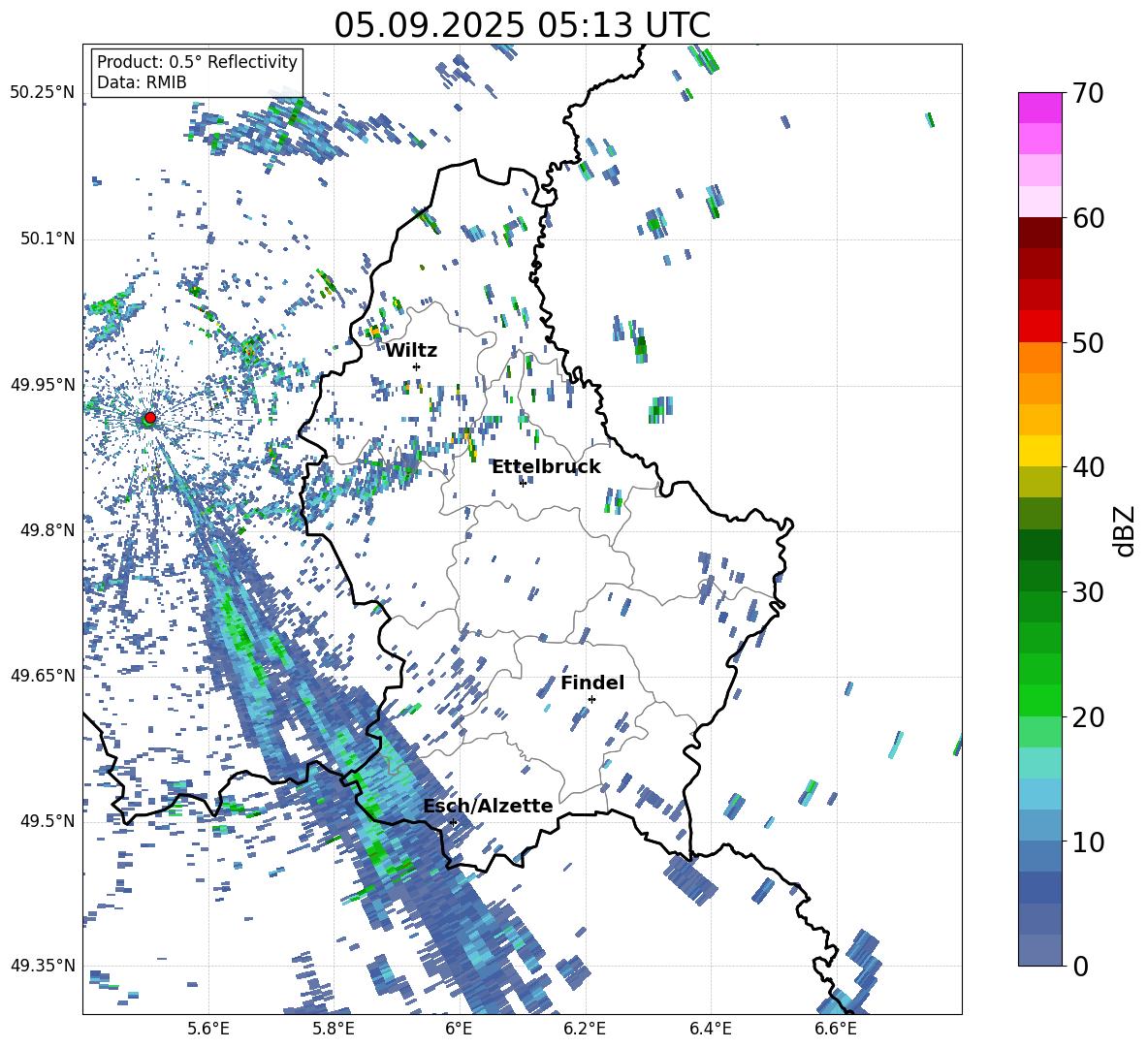The height and width of the screenshot is (1048, 1148).
Task: Click the 49.8°N latitude label
Action: [48, 530]
